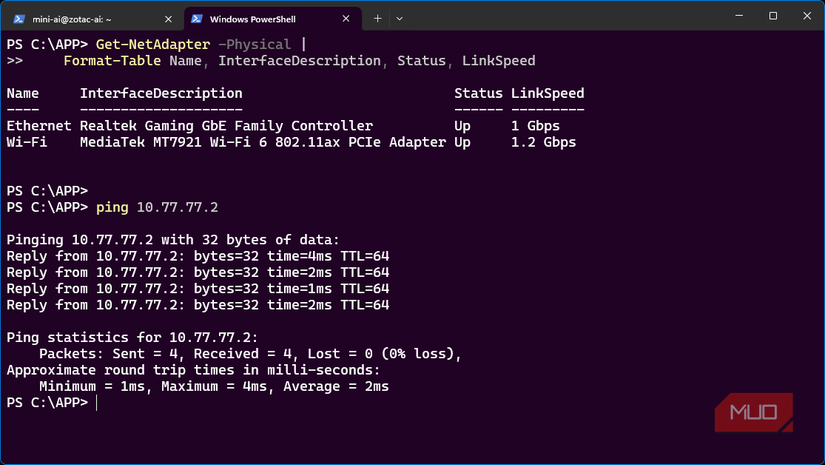
Task: Click the InterfaceDescription column header
Action: click(x=161, y=93)
